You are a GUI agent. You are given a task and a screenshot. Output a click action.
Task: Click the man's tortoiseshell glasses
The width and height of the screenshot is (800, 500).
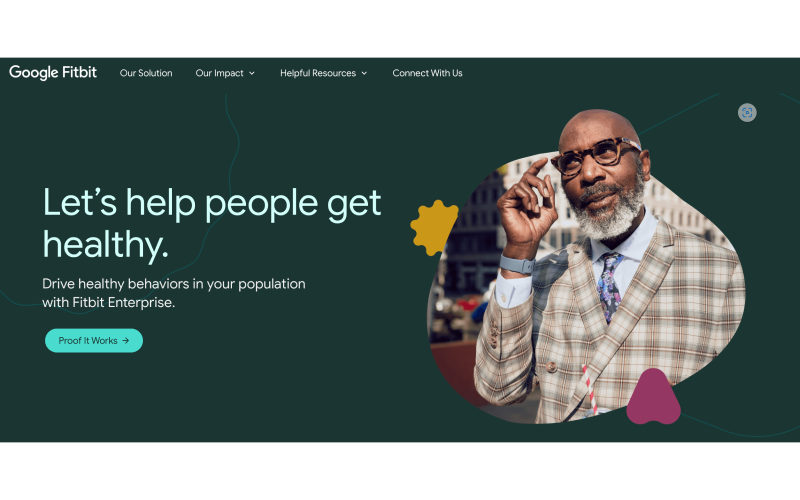click(x=596, y=156)
